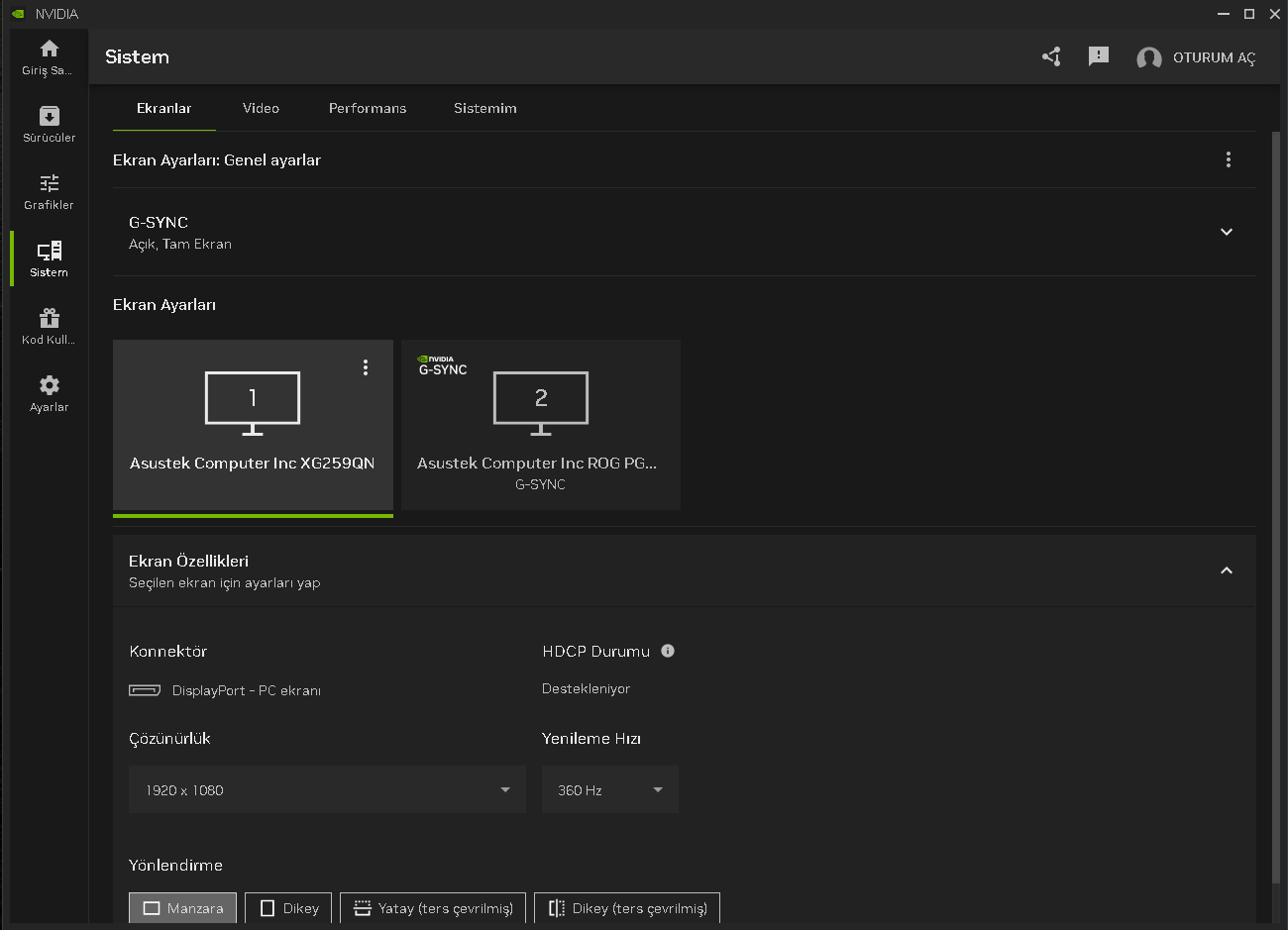Collapse the Ekran Özellikleri section
Screen dimensions: 1288x930
click(x=1226, y=570)
